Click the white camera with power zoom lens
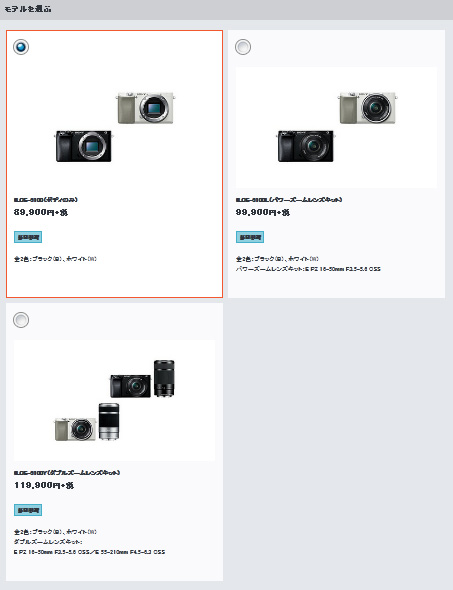Screen dimensions: 453x590 point(368,108)
